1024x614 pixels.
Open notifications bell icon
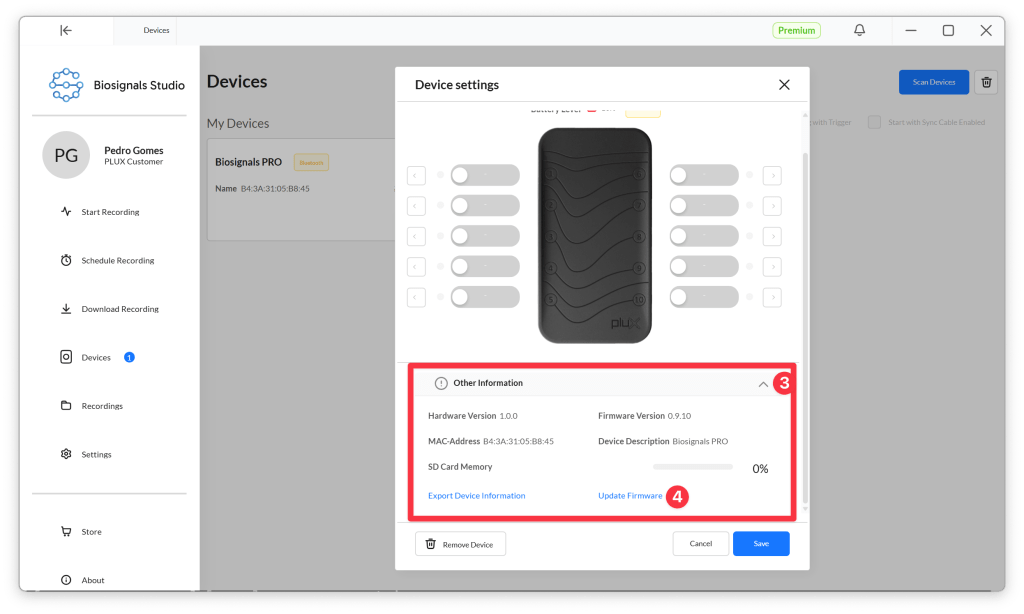tap(859, 30)
